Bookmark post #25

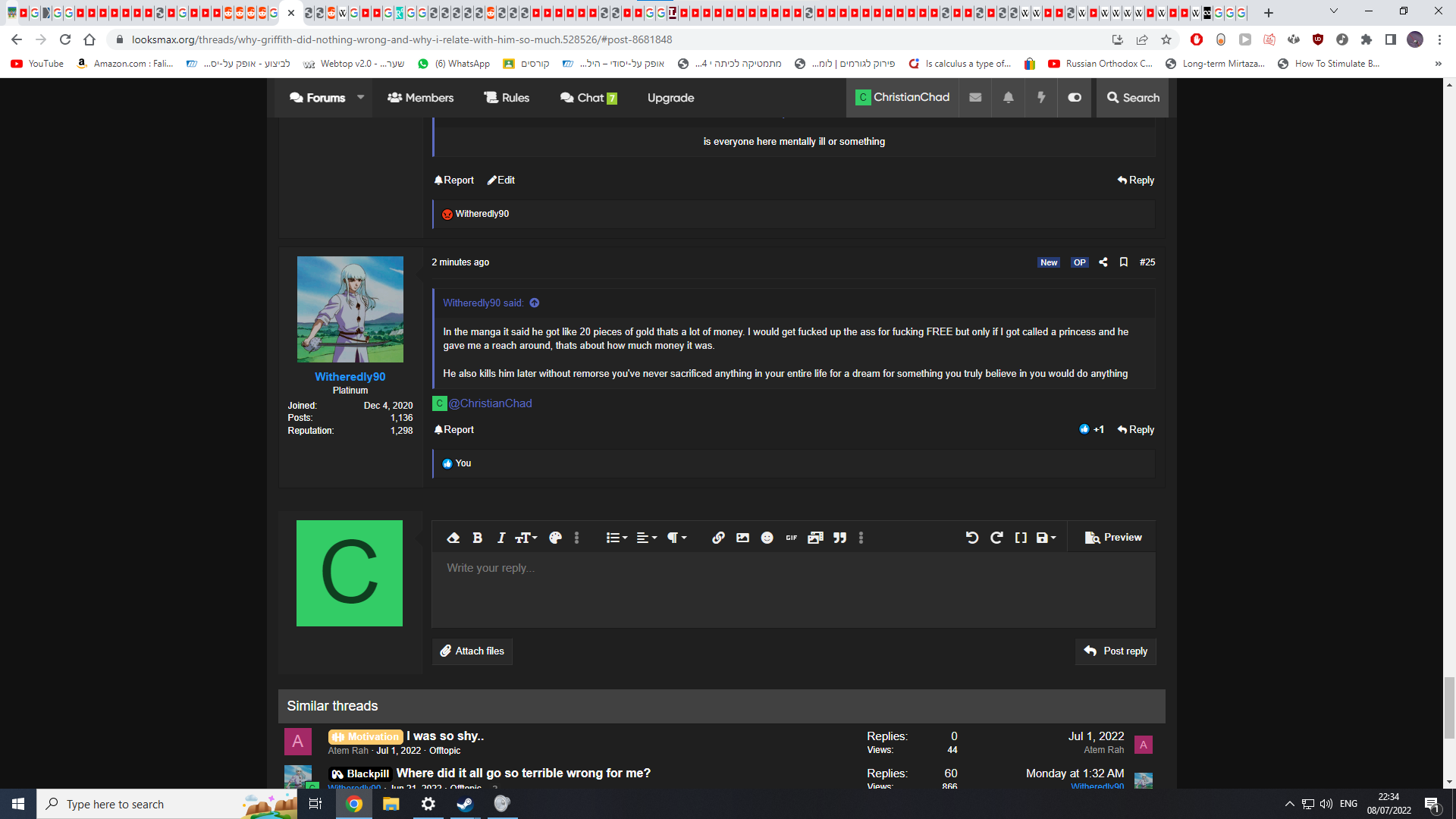(x=1124, y=262)
